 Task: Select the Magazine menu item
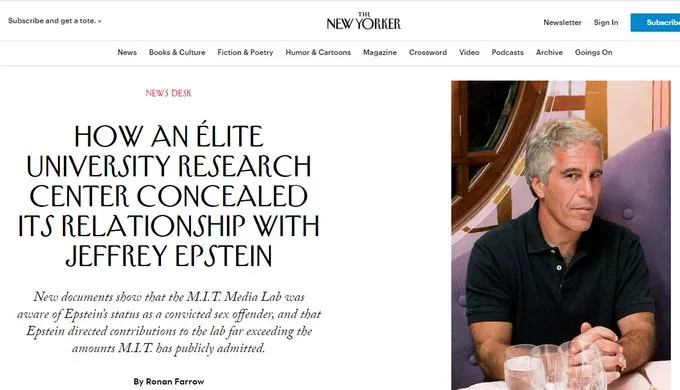point(380,52)
